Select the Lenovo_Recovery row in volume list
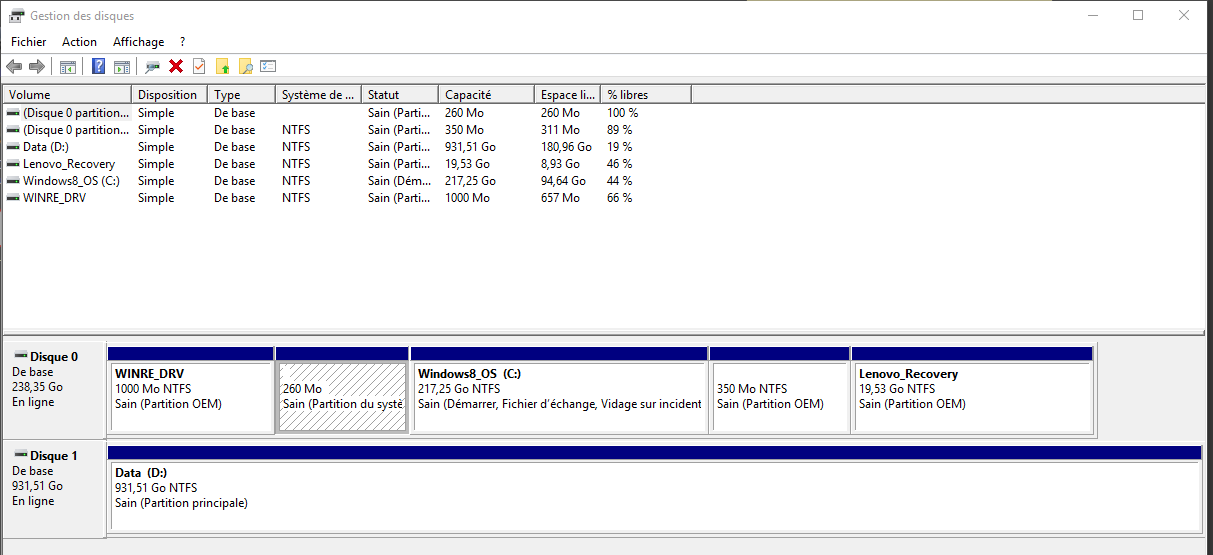 coord(68,164)
